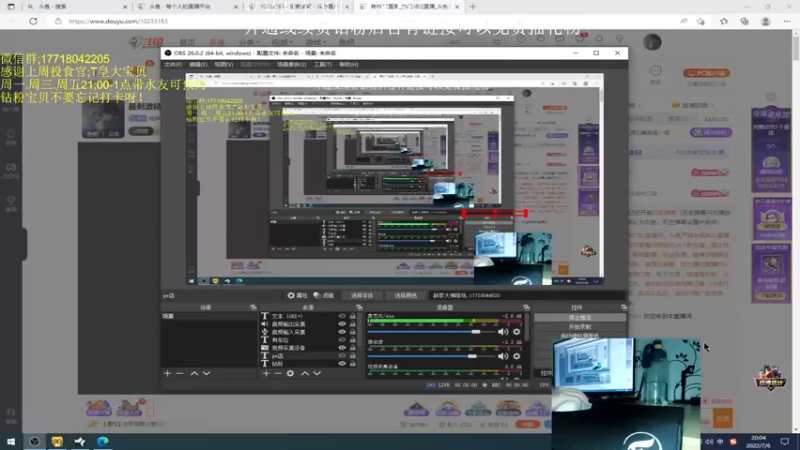
Task: Open the filters button in OBS toolbar
Action: (x=323, y=295)
